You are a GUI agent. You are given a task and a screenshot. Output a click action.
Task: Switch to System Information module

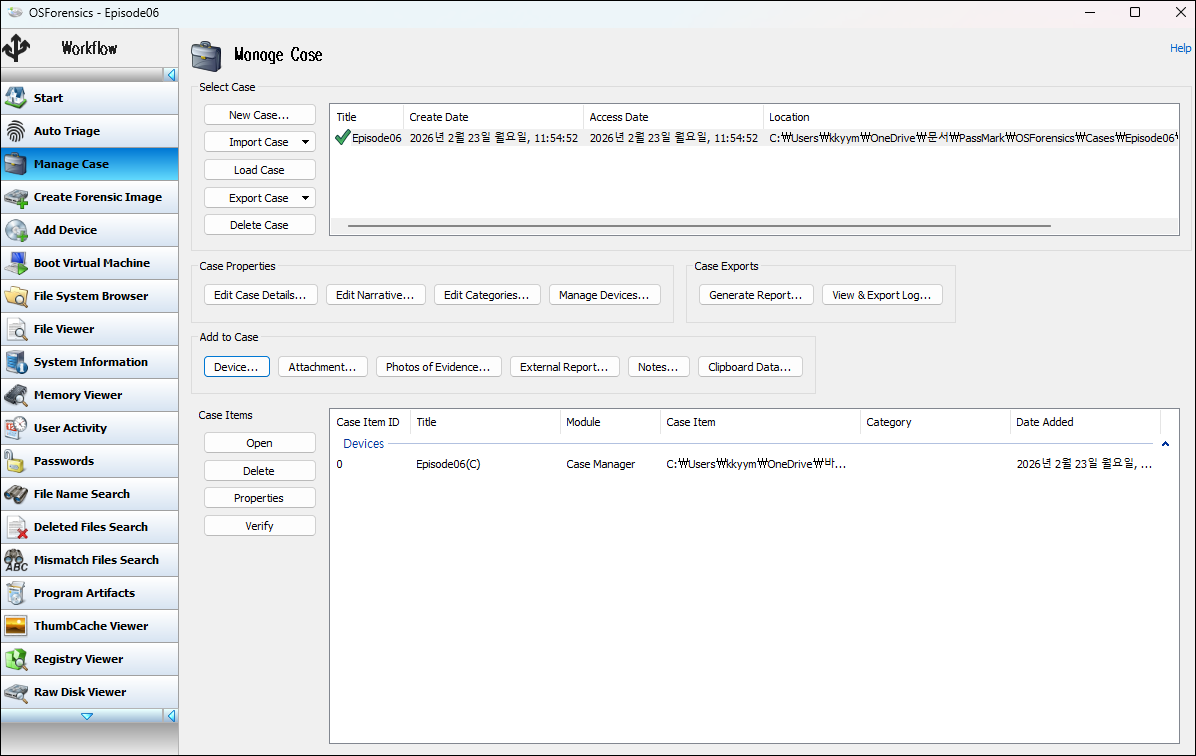point(90,362)
